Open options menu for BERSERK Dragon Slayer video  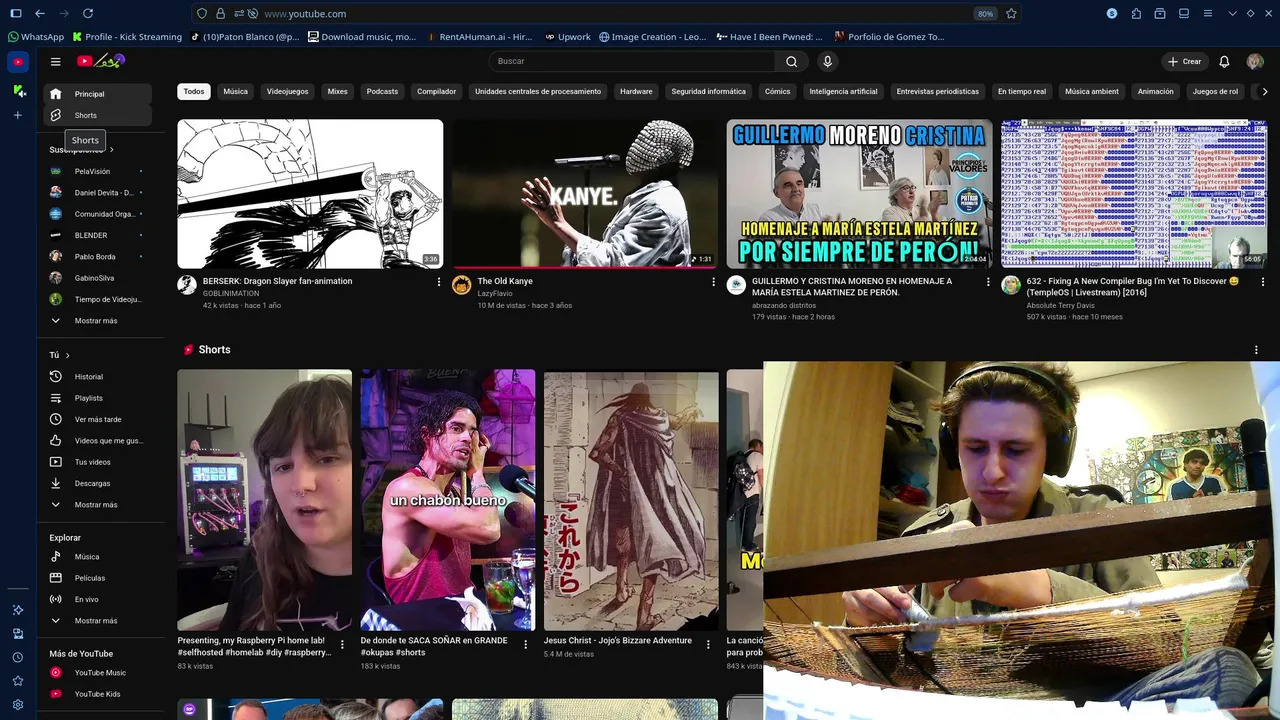[438, 282]
